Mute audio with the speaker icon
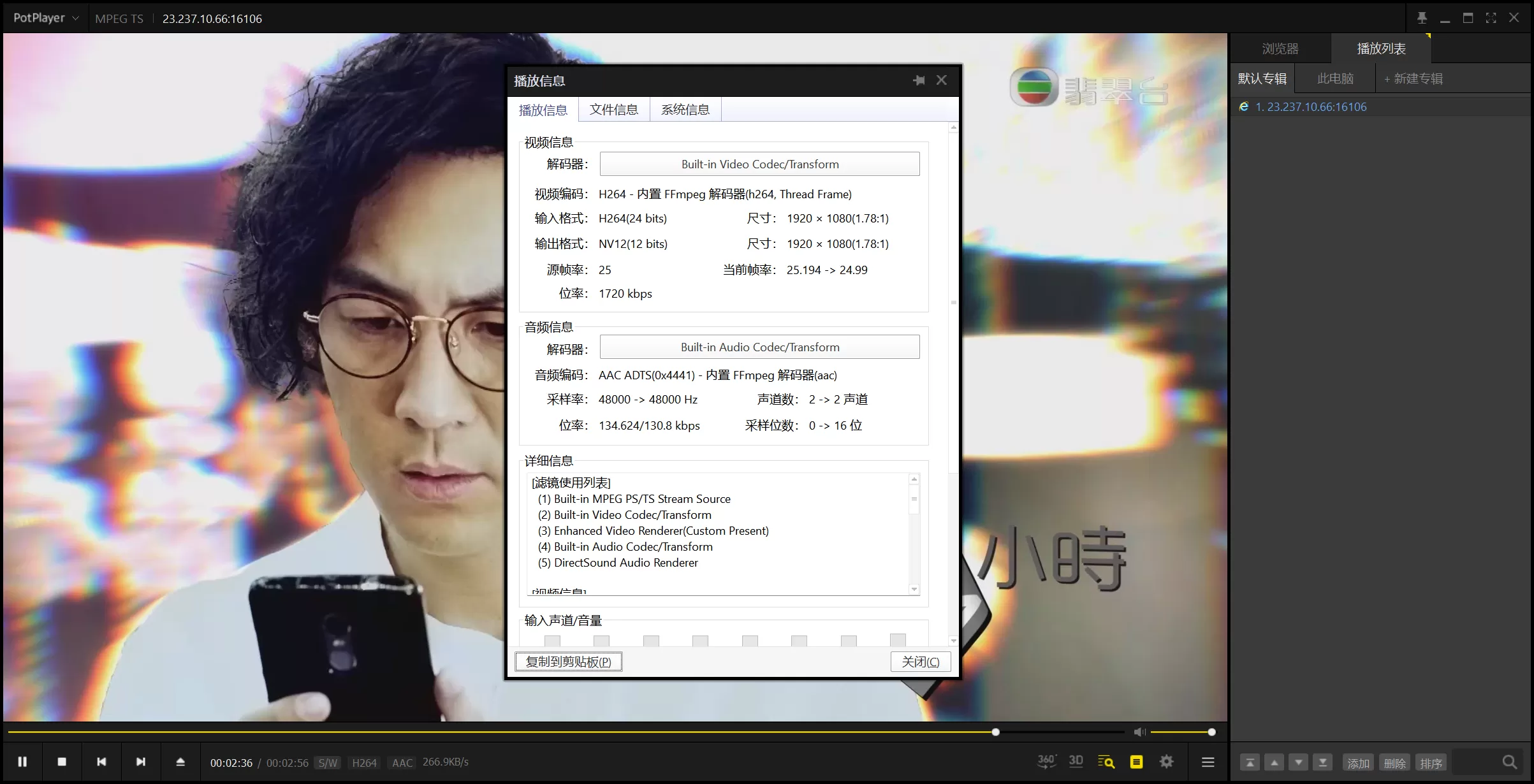The width and height of the screenshot is (1534, 784). click(1139, 732)
